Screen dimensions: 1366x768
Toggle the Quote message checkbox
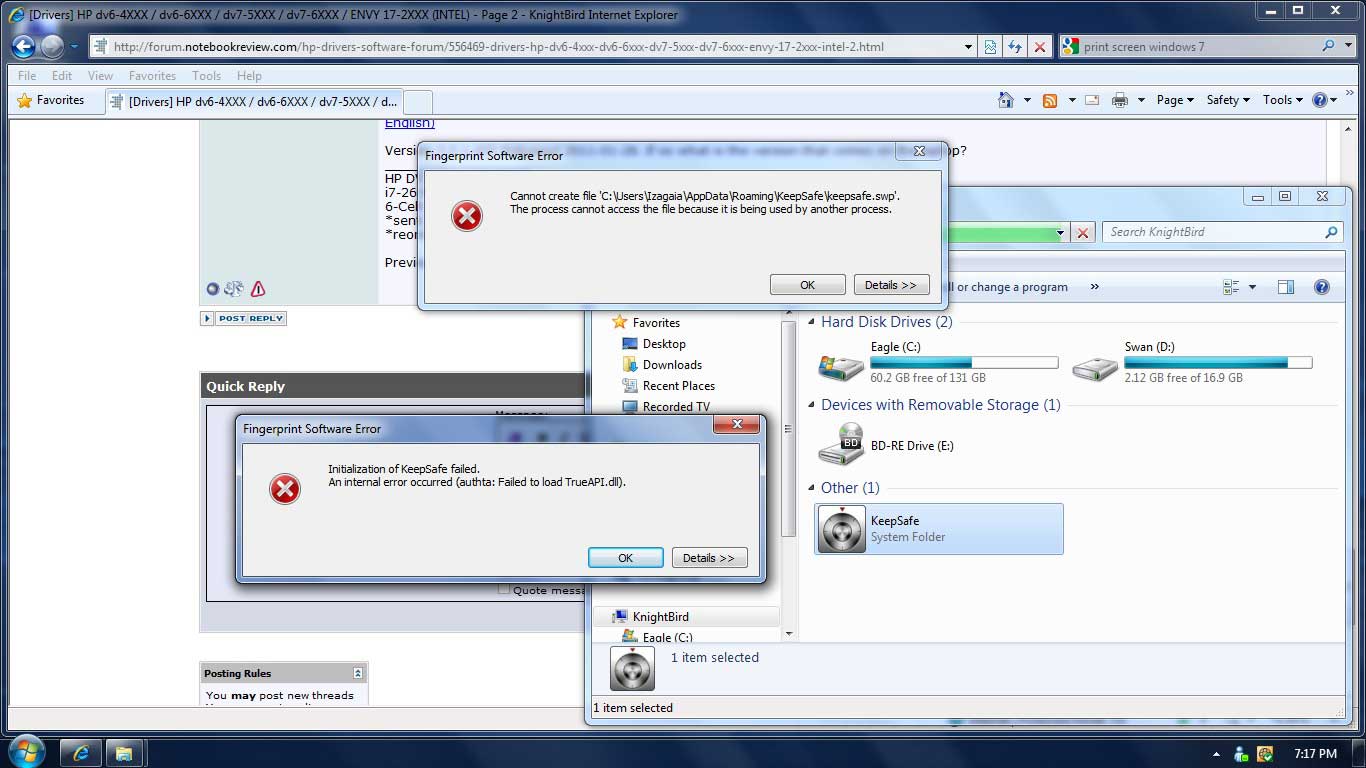pos(504,590)
